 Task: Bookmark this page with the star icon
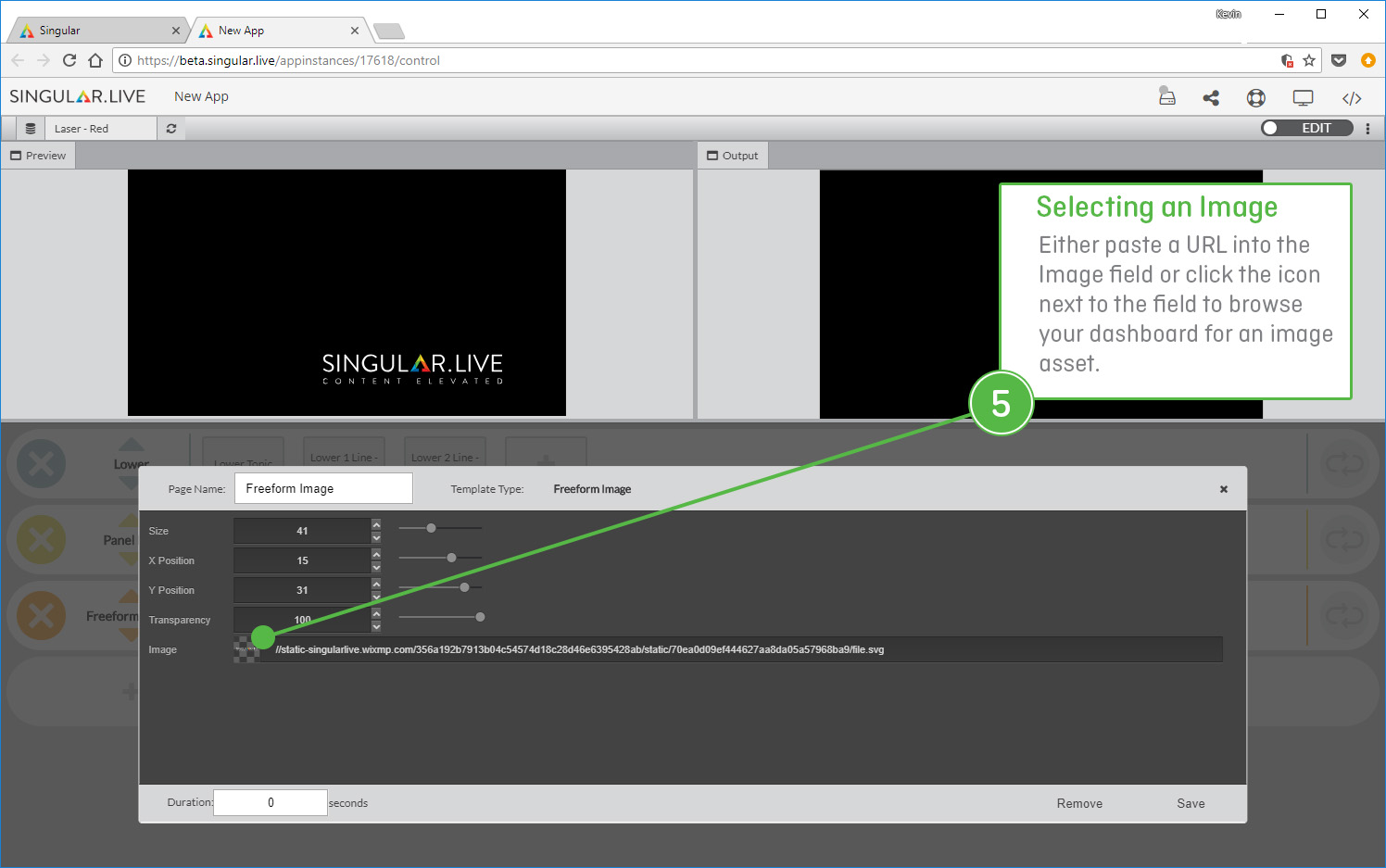point(1309,60)
